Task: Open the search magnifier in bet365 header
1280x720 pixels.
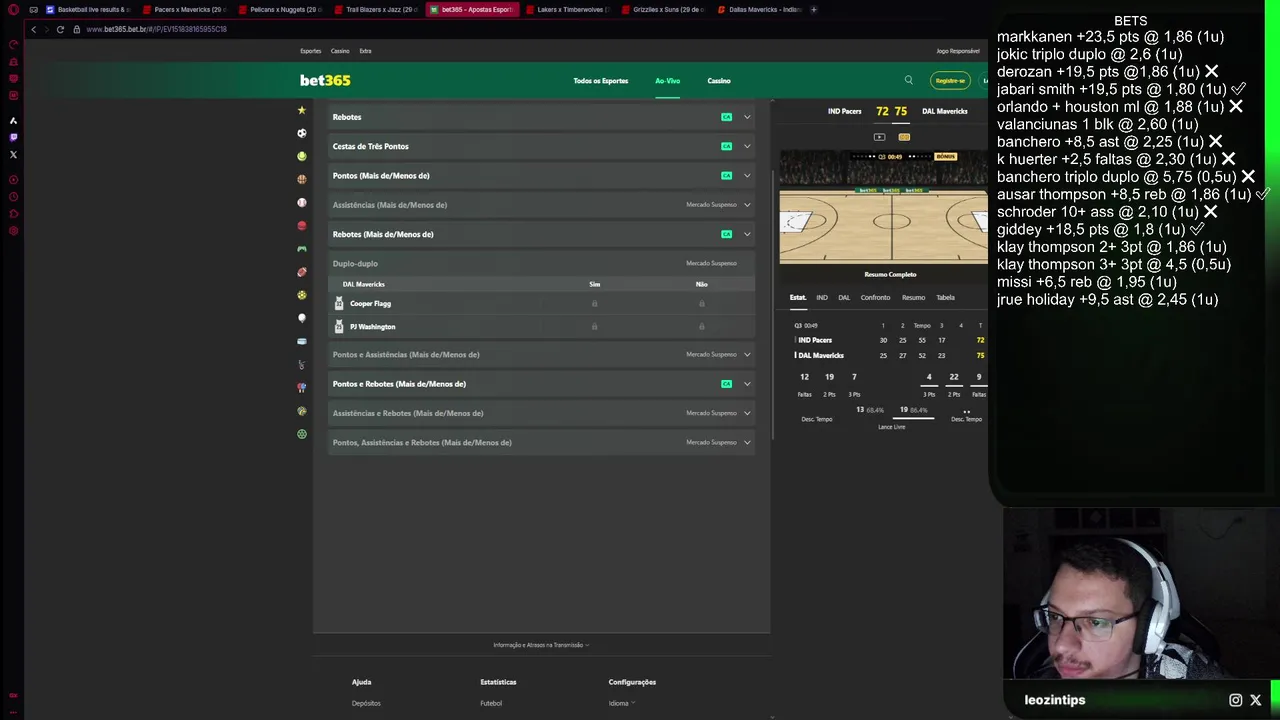Action: pos(908,80)
